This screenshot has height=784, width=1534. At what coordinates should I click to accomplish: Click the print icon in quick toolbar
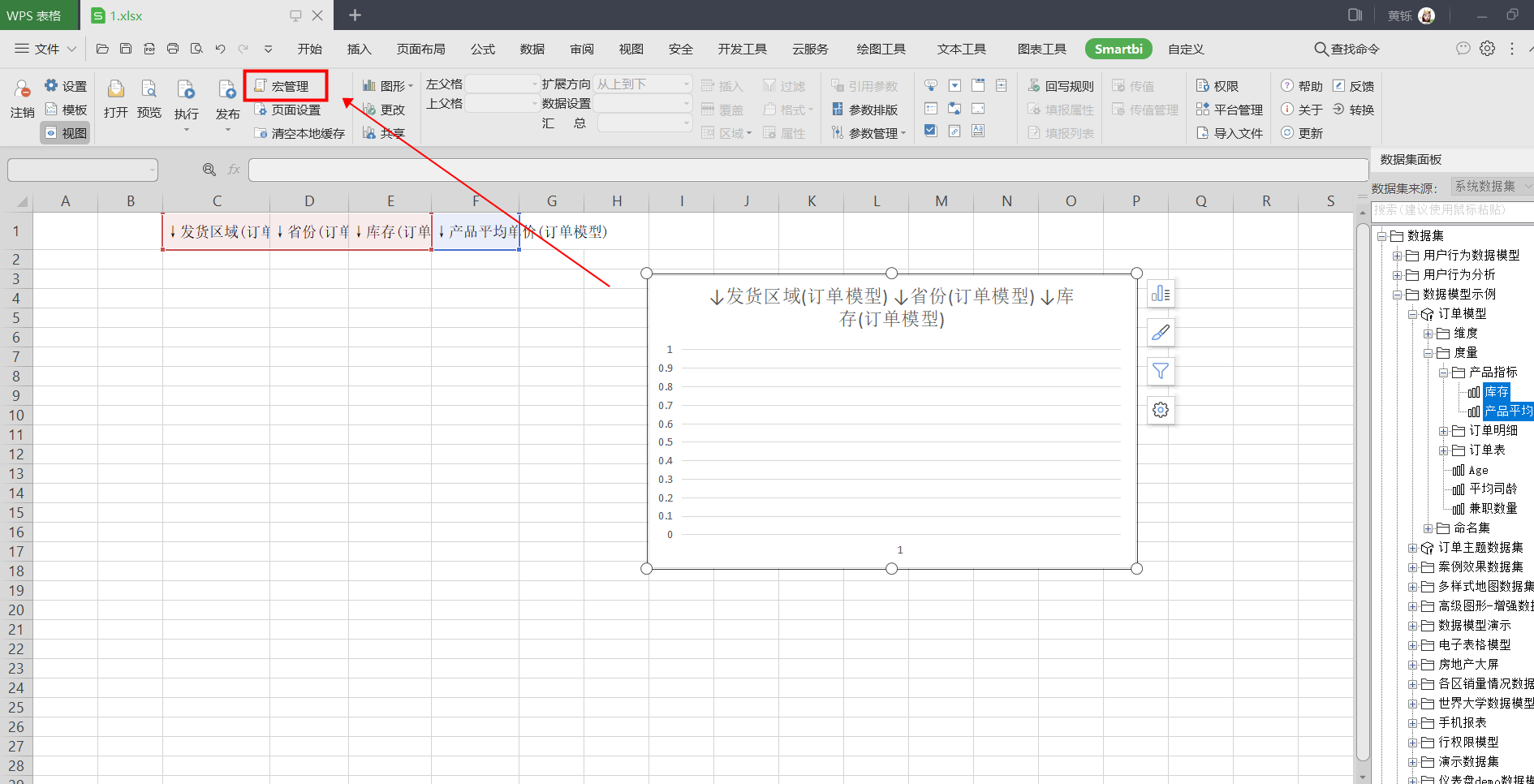pyautogui.click(x=173, y=49)
